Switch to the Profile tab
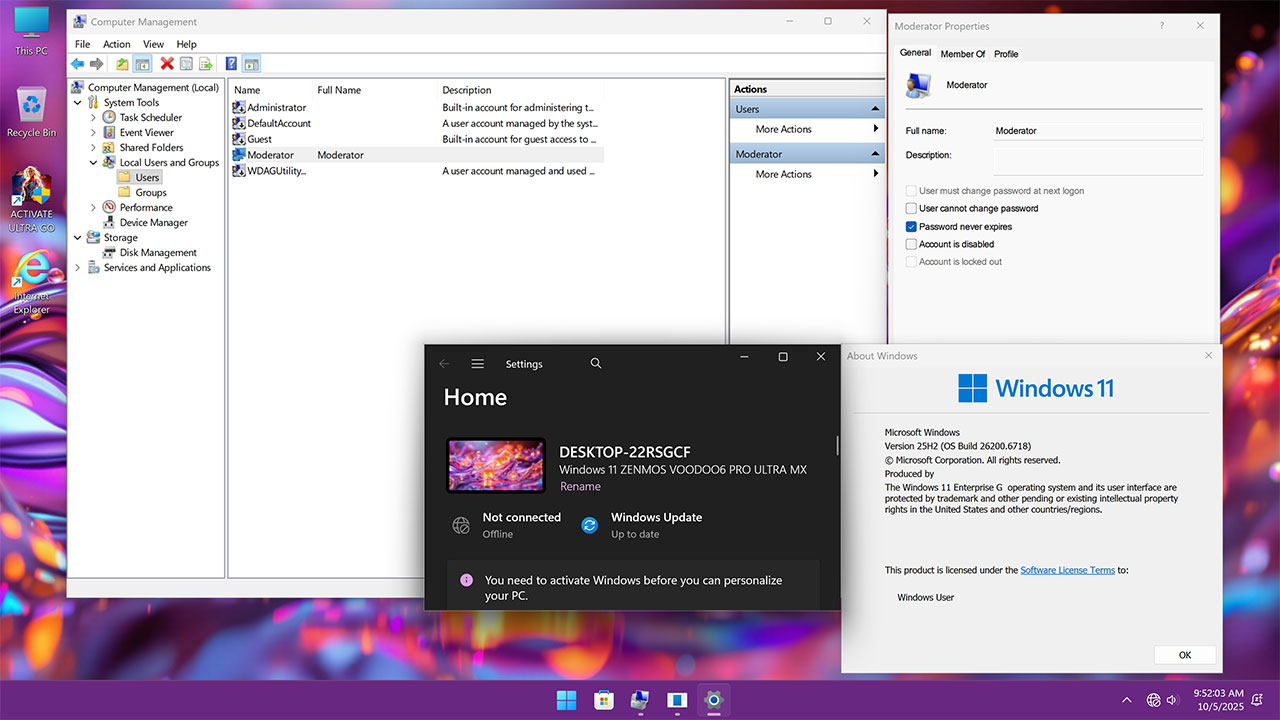 click(1006, 54)
